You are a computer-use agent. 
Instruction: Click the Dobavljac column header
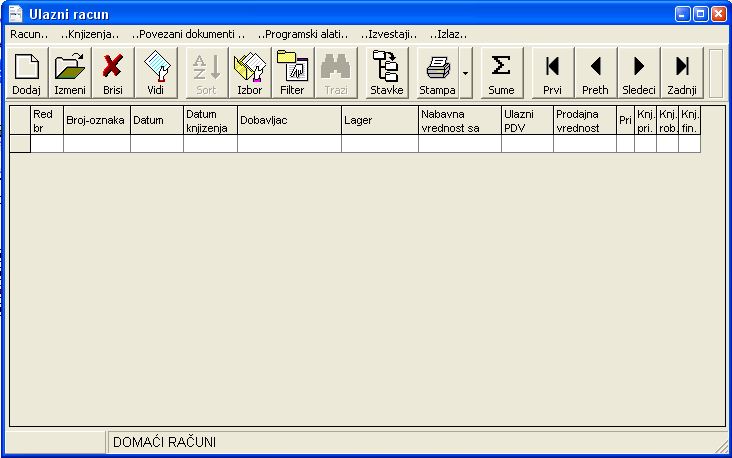click(x=289, y=120)
